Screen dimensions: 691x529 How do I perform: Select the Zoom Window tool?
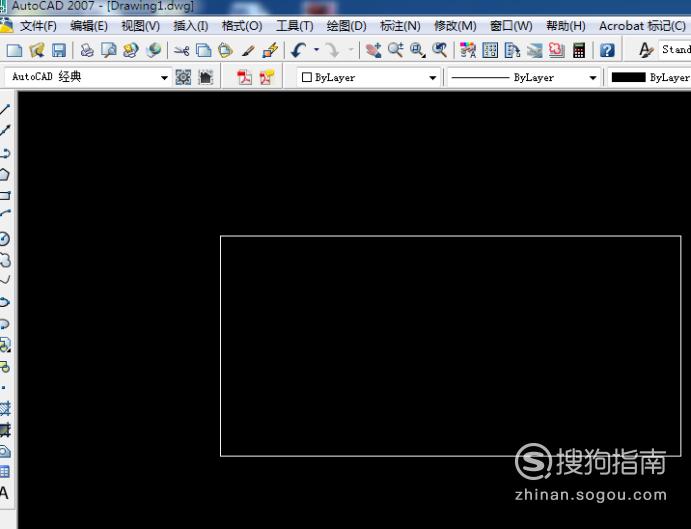(417, 50)
